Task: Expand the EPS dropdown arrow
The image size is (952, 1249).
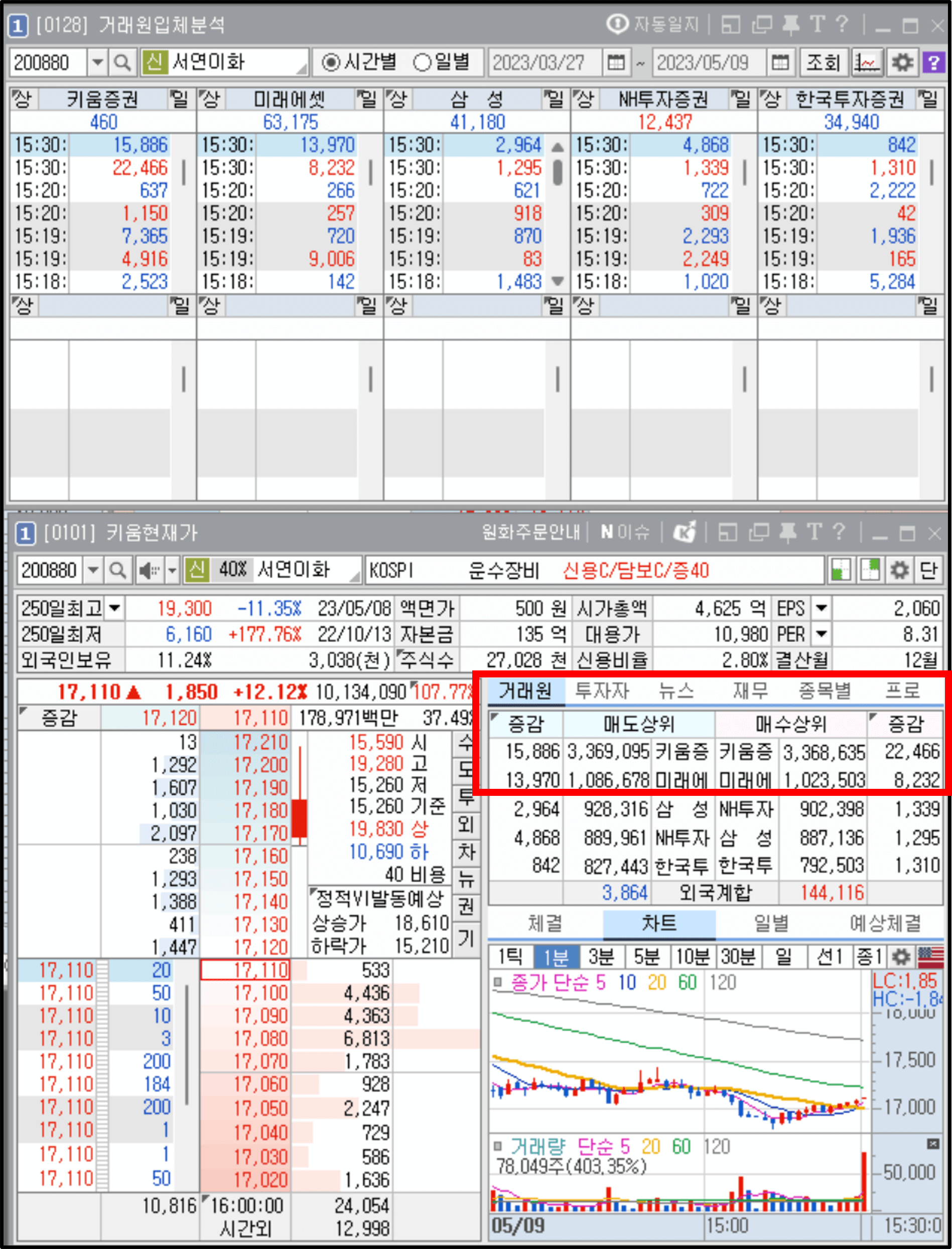Action: [821, 609]
